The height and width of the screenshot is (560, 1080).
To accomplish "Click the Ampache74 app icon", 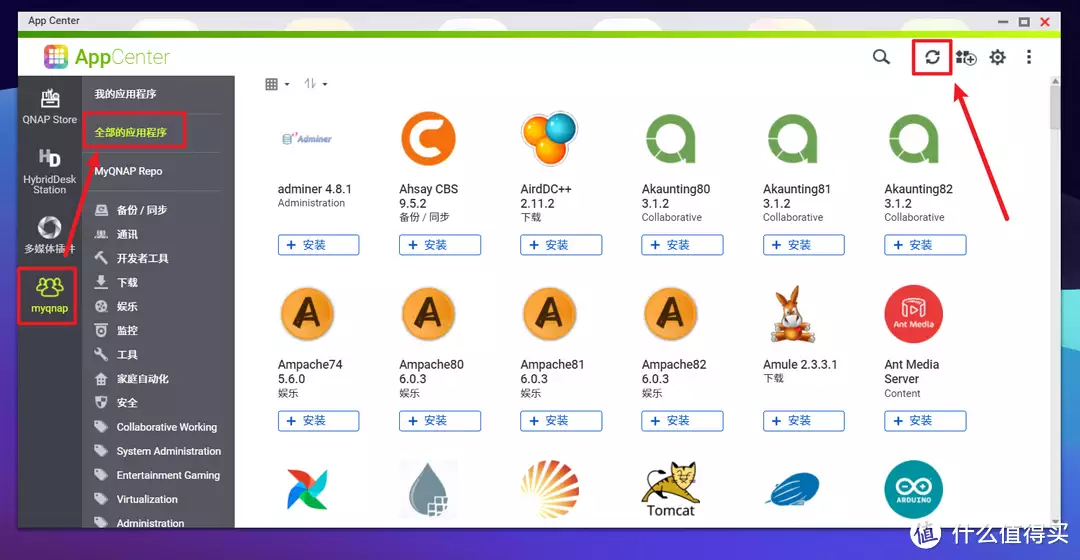I will coord(307,314).
